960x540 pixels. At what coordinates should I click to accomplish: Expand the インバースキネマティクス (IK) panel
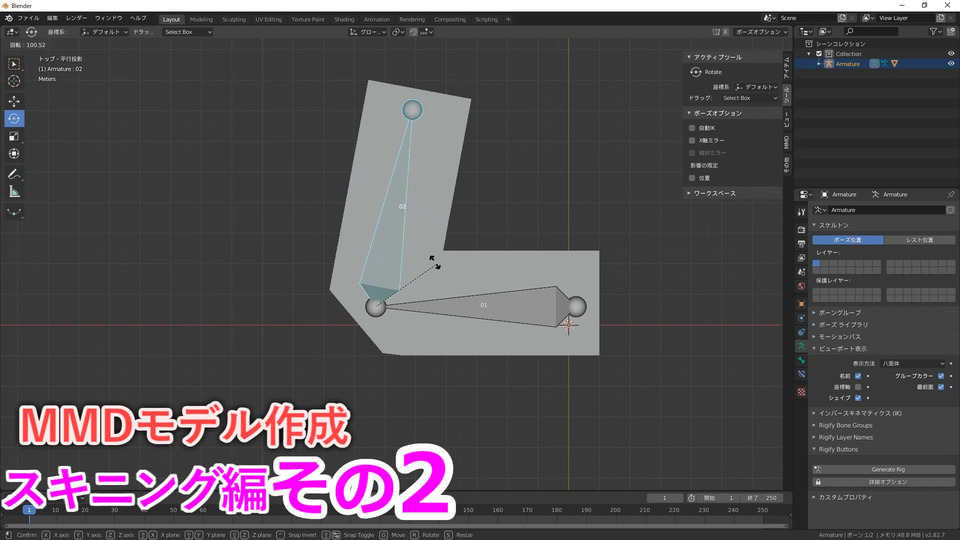(x=859, y=413)
